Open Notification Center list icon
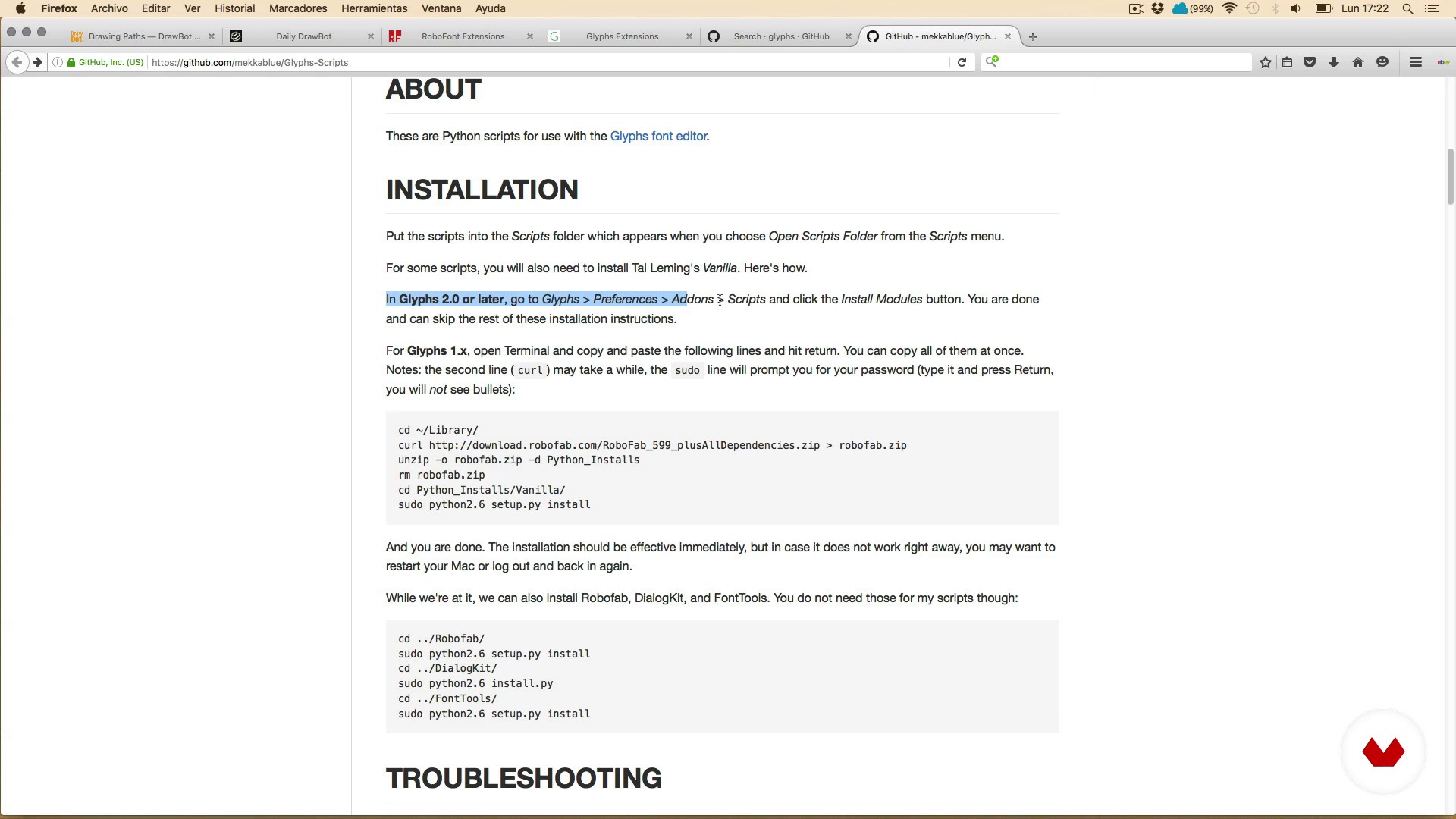 click(1432, 8)
